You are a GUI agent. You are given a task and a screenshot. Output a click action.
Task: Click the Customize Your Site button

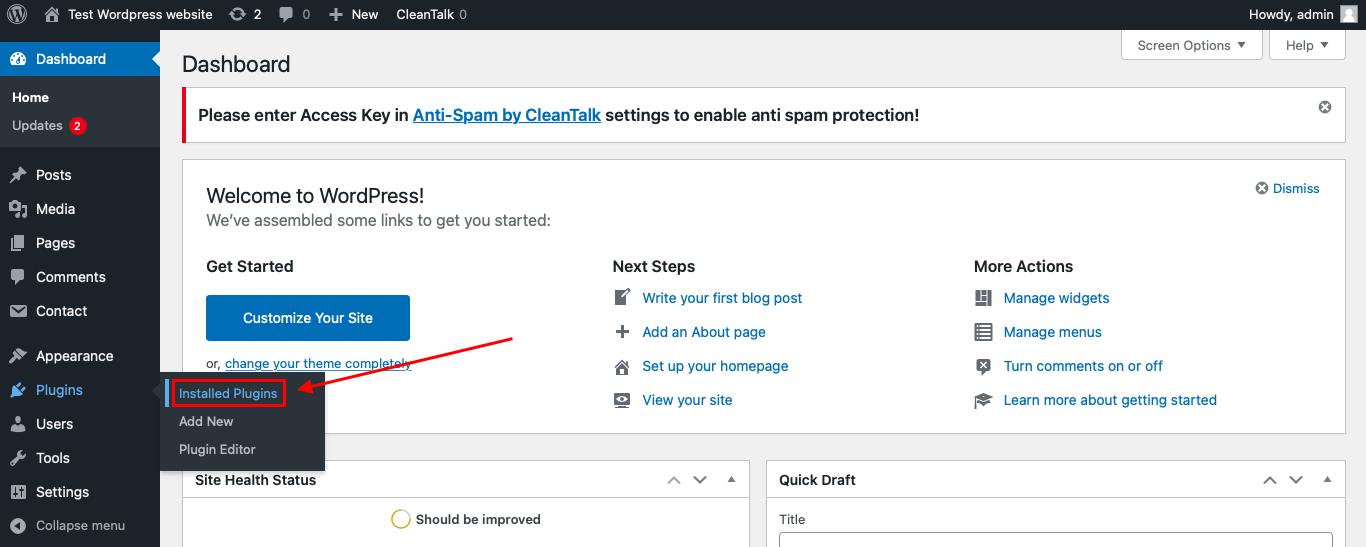coord(308,318)
